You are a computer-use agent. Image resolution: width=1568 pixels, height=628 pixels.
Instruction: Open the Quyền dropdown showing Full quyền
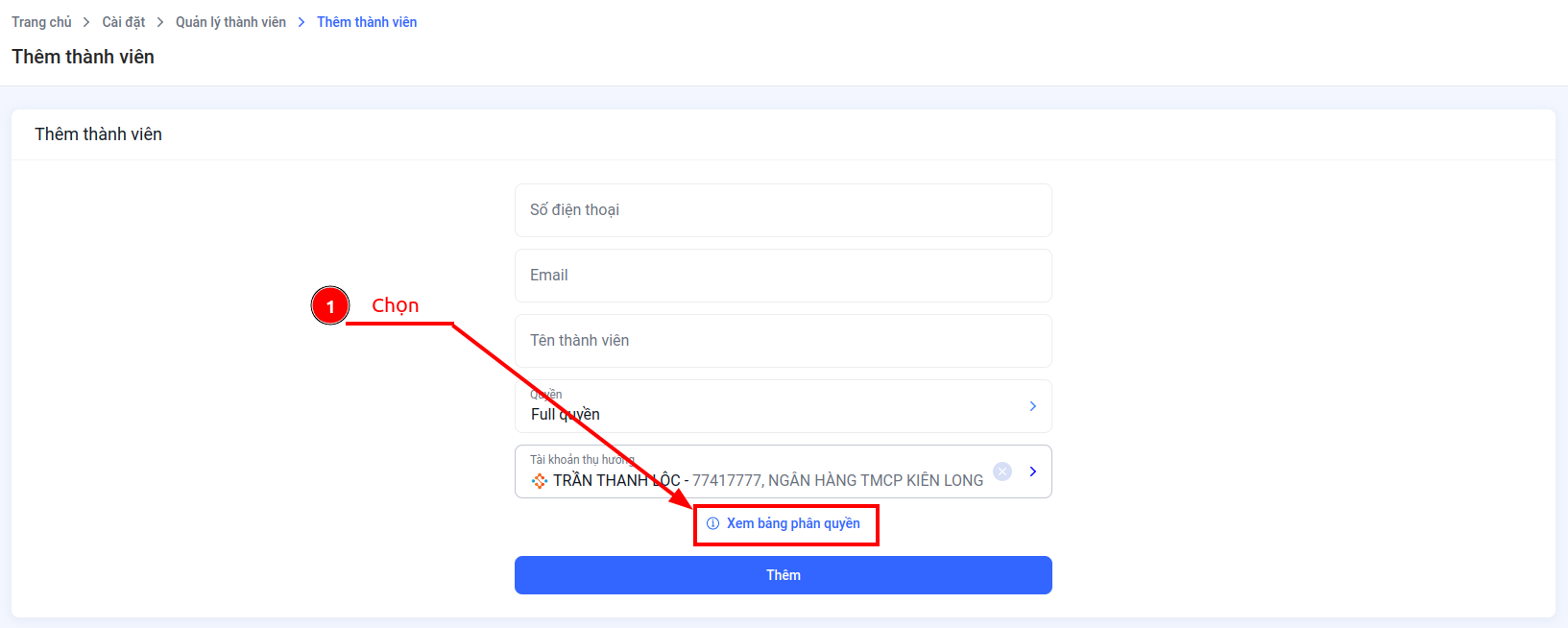point(784,406)
